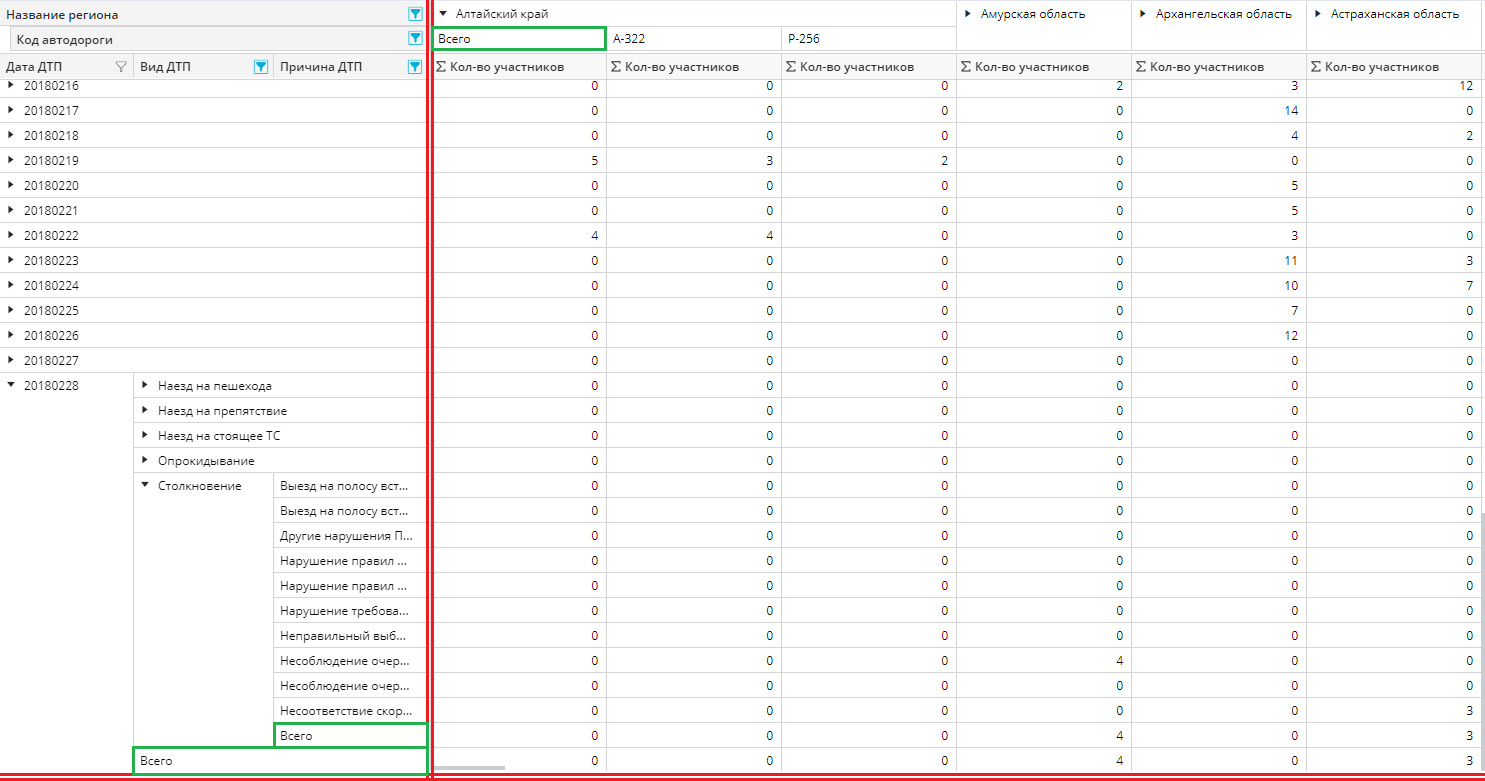Expand the Архангельская область column
This screenshot has width=1485, height=781.
click(1143, 14)
